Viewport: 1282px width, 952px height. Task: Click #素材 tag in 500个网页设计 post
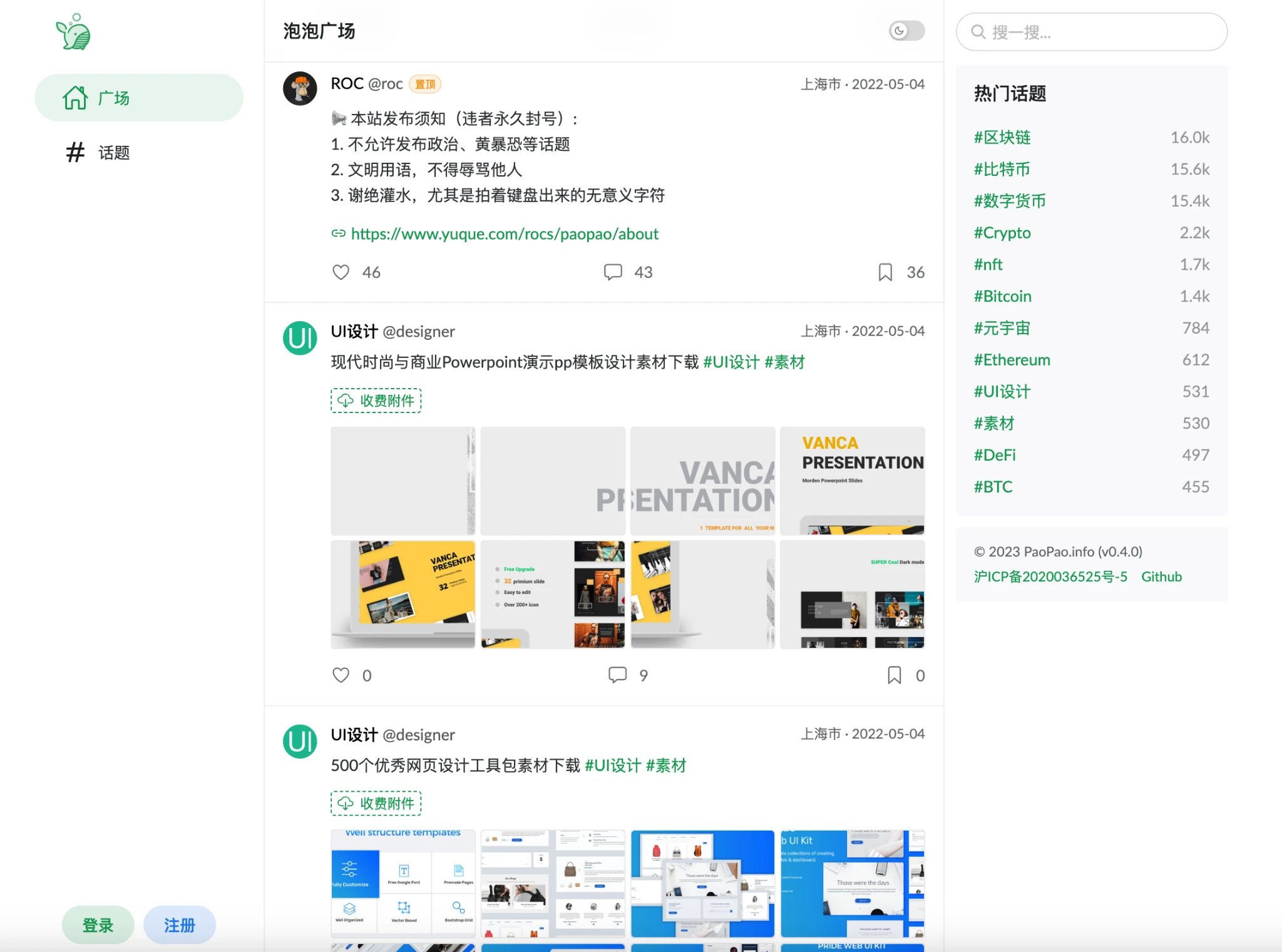coord(666,765)
